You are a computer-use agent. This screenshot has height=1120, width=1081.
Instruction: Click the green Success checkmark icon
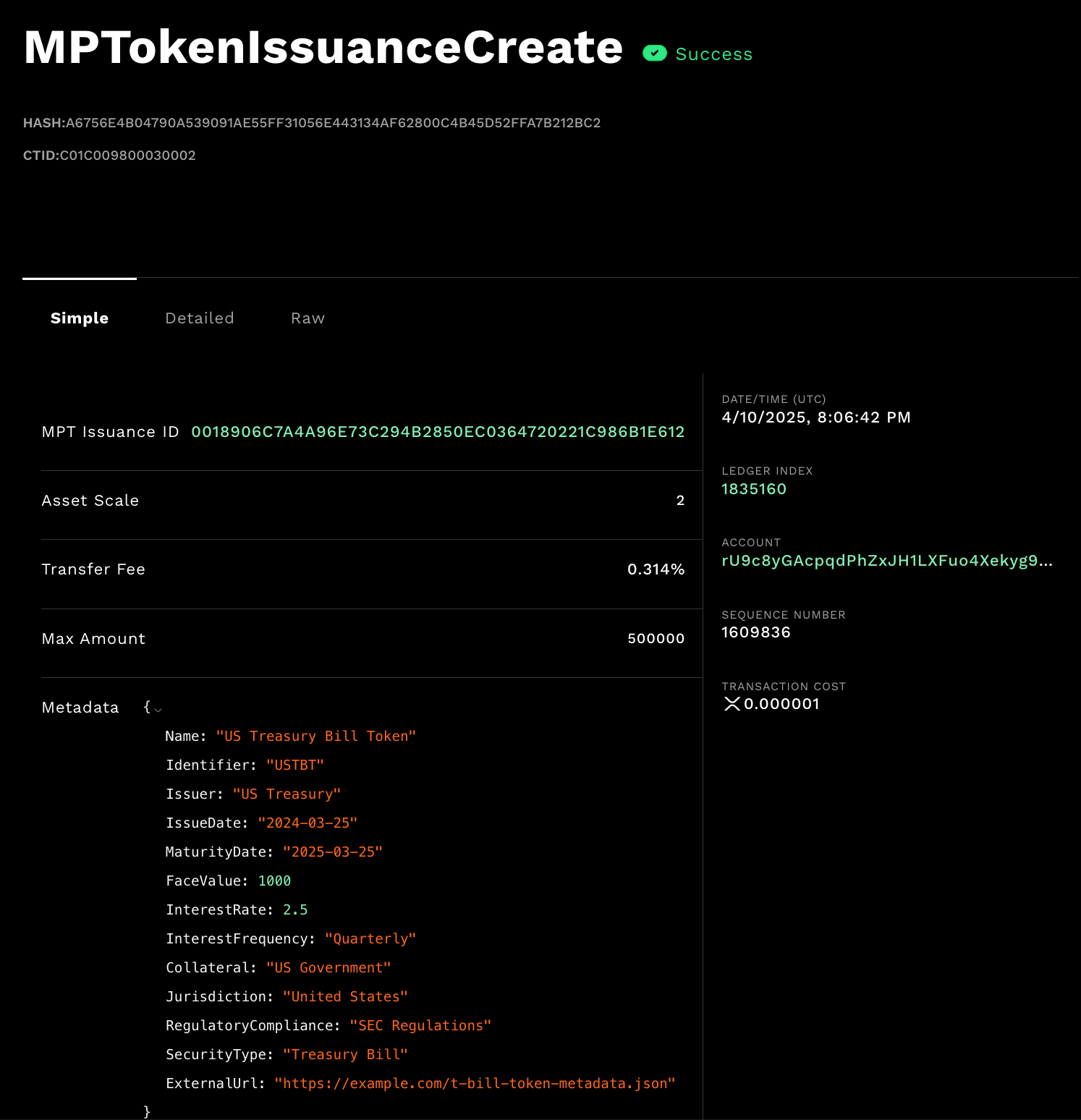tap(654, 54)
